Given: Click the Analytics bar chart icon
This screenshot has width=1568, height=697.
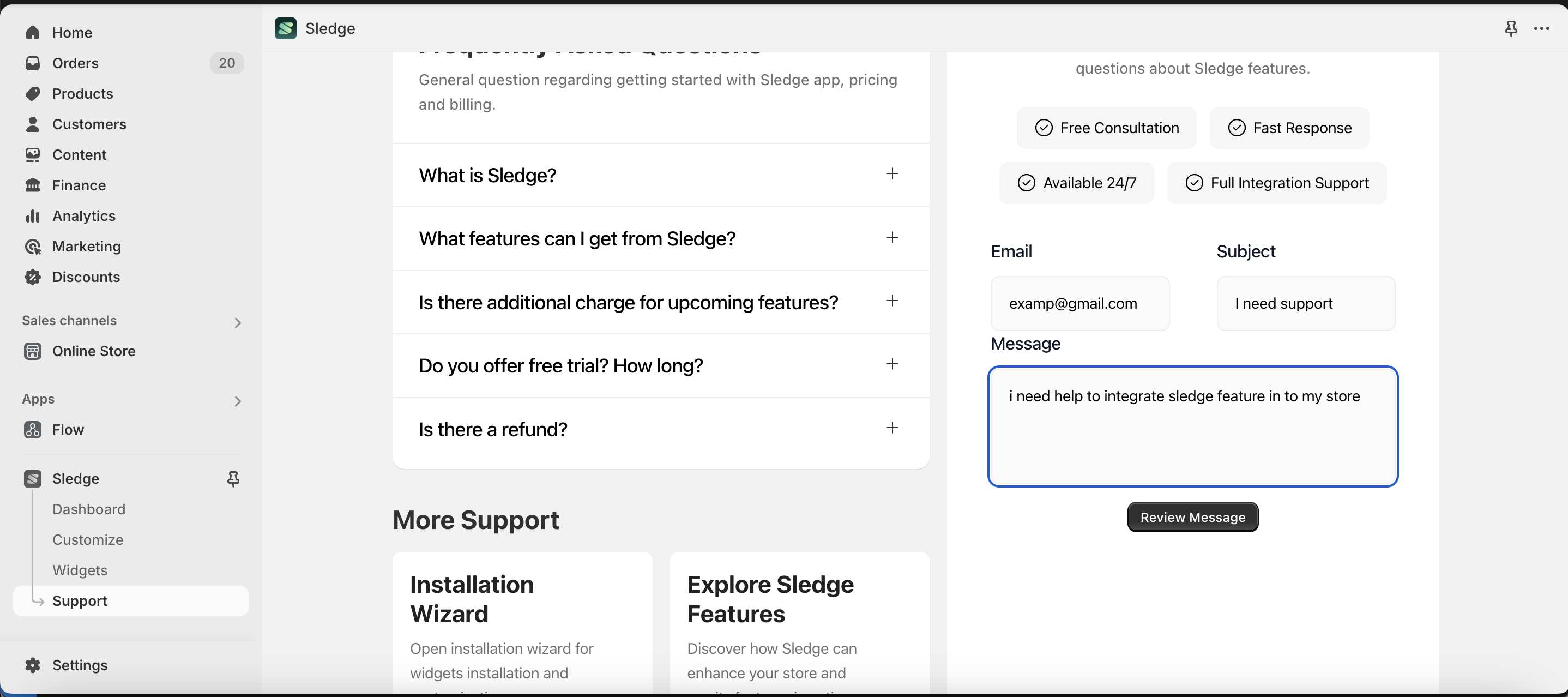Looking at the screenshot, I should (33, 215).
